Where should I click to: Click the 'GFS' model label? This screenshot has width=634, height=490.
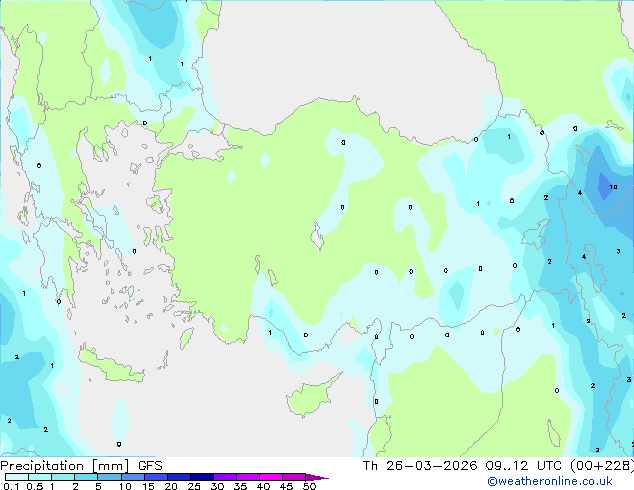coord(150,466)
